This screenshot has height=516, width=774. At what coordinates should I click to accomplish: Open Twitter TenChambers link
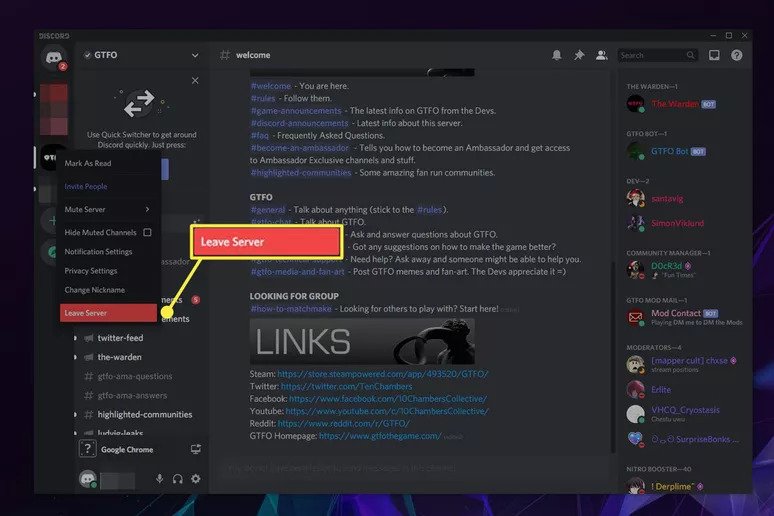pyautogui.click(x=346, y=386)
